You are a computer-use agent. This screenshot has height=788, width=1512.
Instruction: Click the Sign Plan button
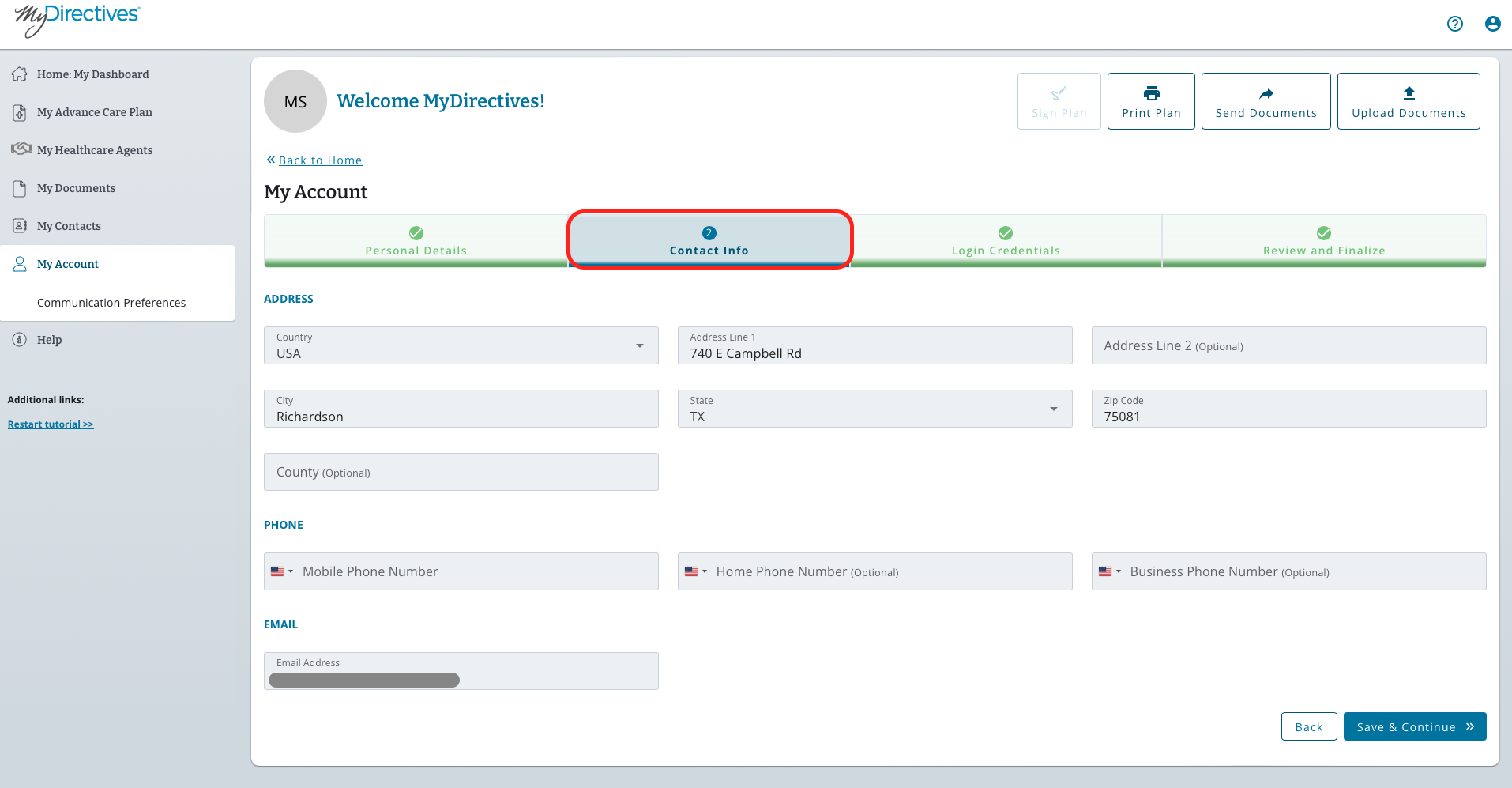(x=1059, y=101)
